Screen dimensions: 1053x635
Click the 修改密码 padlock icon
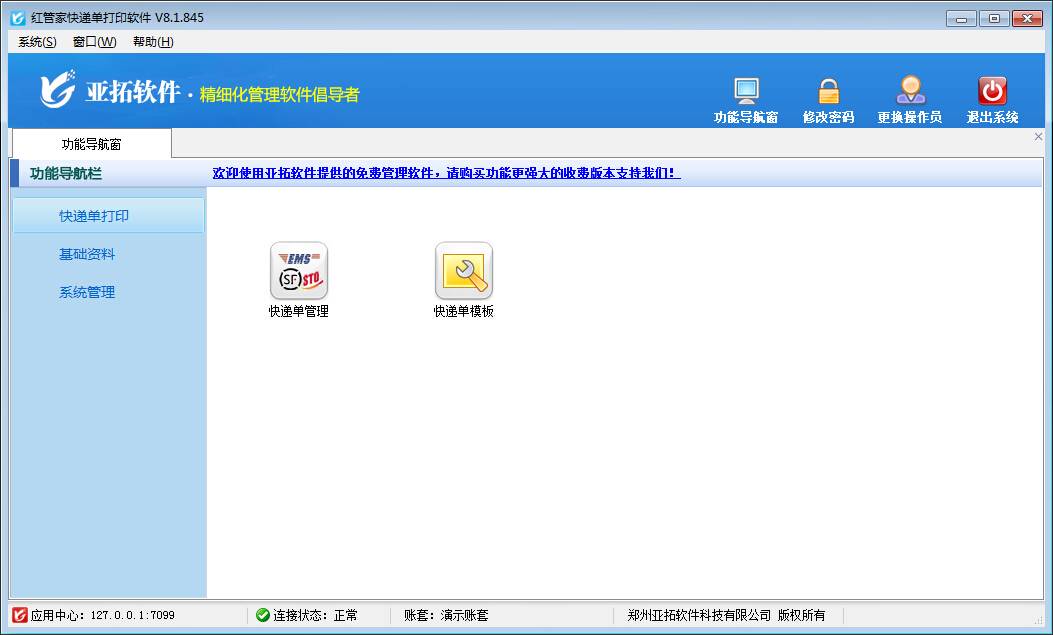coord(828,91)
